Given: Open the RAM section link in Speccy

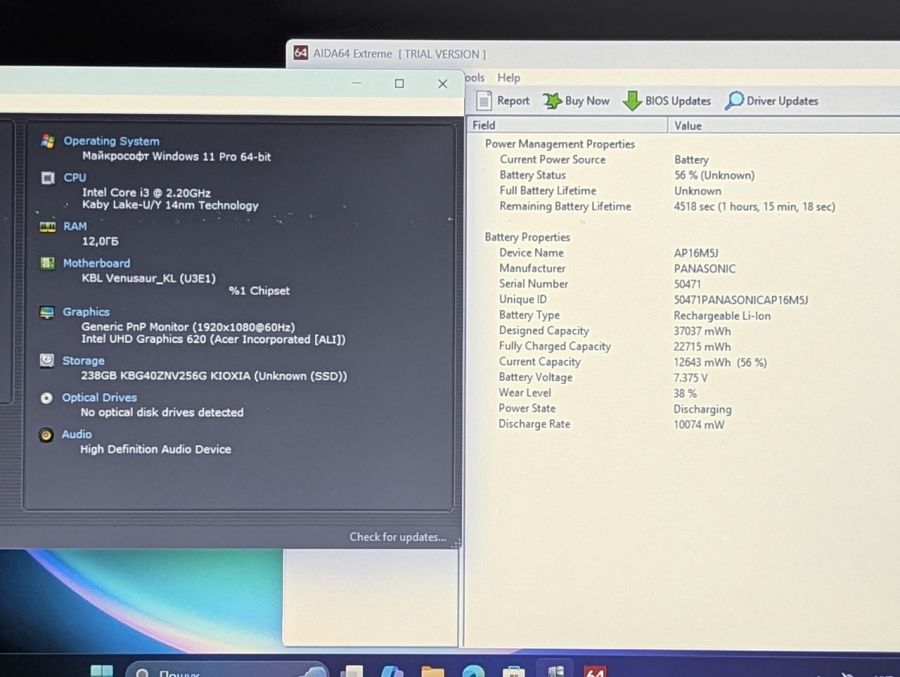Looking at the screenshot, I should (x=75, y=226).
